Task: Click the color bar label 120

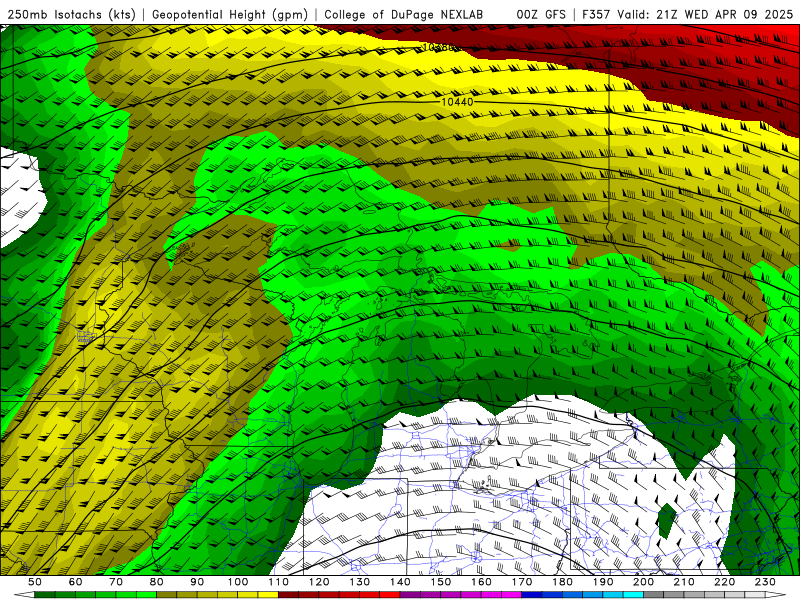Action: pyautogui.click(x=319, y=582)
